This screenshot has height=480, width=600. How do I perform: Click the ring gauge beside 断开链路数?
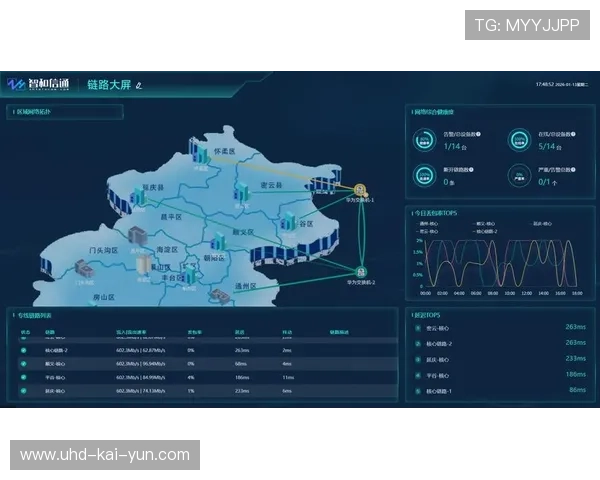[424, 176]
